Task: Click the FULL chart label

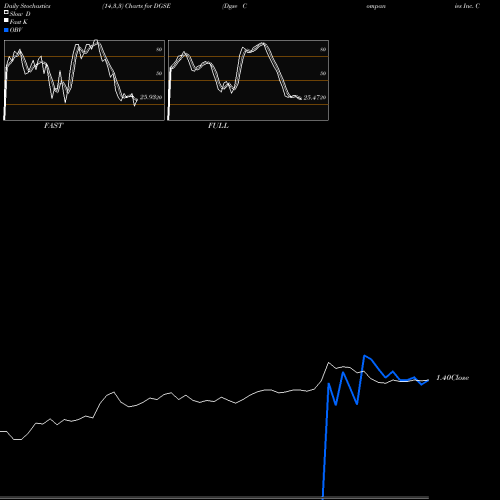Action: pyautogui.click(x=218, y=126)
